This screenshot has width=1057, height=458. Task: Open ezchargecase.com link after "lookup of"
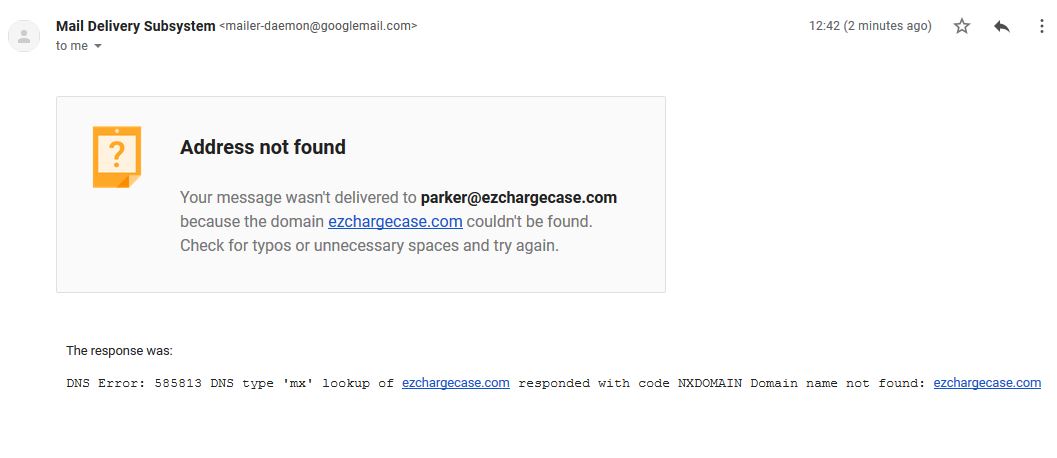pyautogui.click(x=456, y=383)
